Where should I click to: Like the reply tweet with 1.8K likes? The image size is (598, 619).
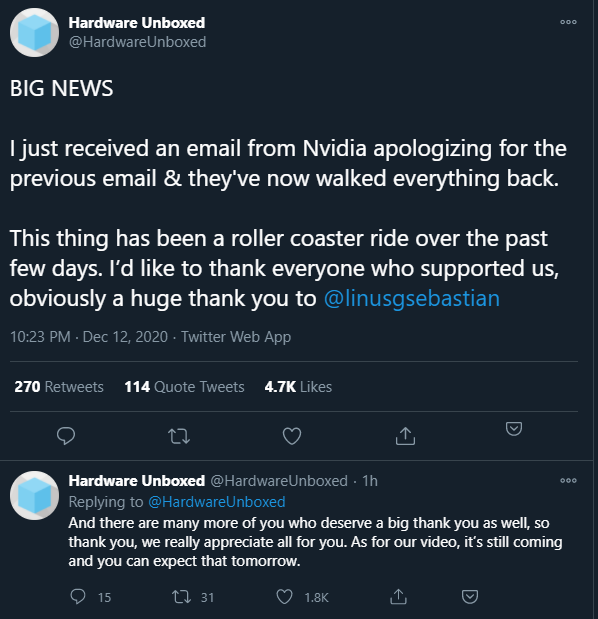284,596
